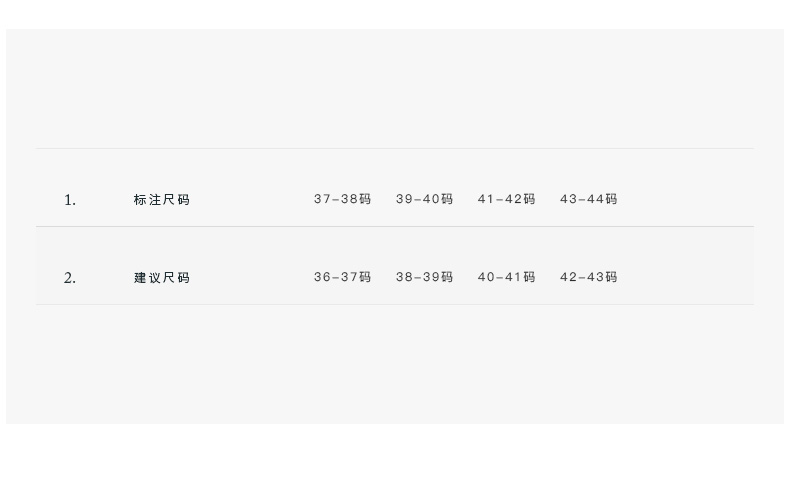The width and height of the screenshot is (790, 490).
Task: Pick the 40-41码 suggested size
Action: coord(506,277)
